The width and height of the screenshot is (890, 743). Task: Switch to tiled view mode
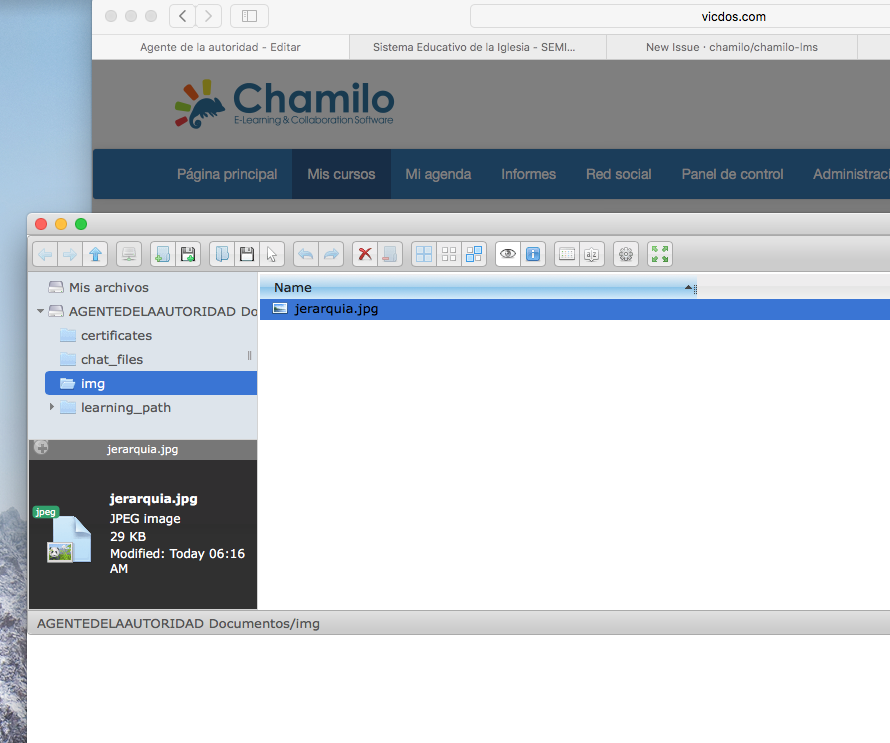point(422,253)
